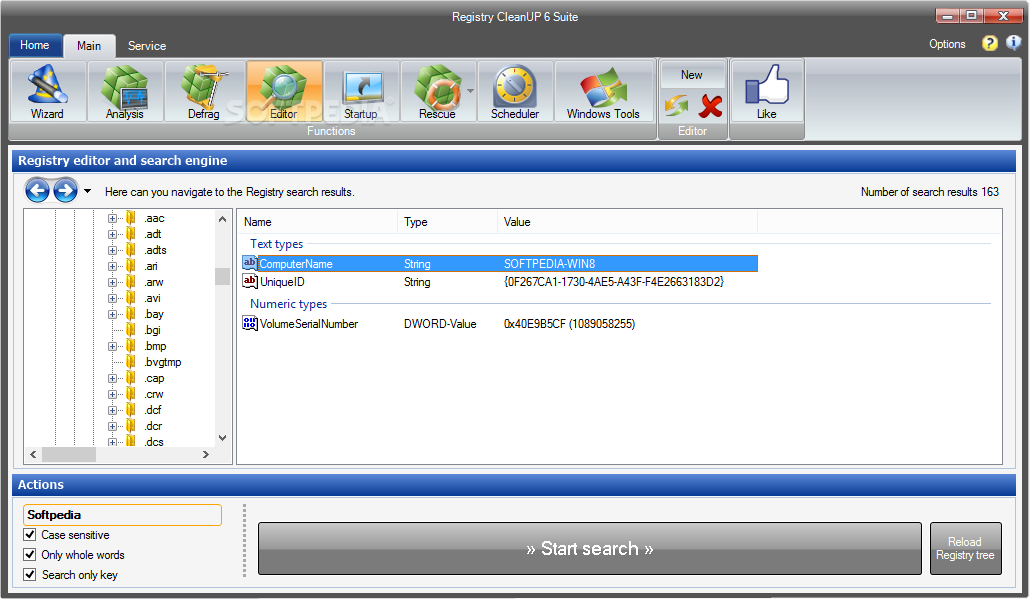This screenshot has width=1030, height=599.
Task: Expand the .bmp tree node
Action: 112,346
